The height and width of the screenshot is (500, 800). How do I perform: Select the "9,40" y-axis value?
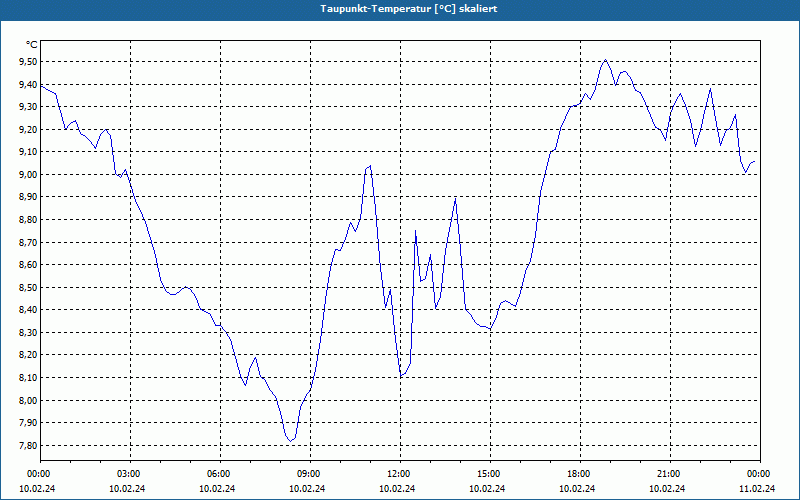coord(29,84)
